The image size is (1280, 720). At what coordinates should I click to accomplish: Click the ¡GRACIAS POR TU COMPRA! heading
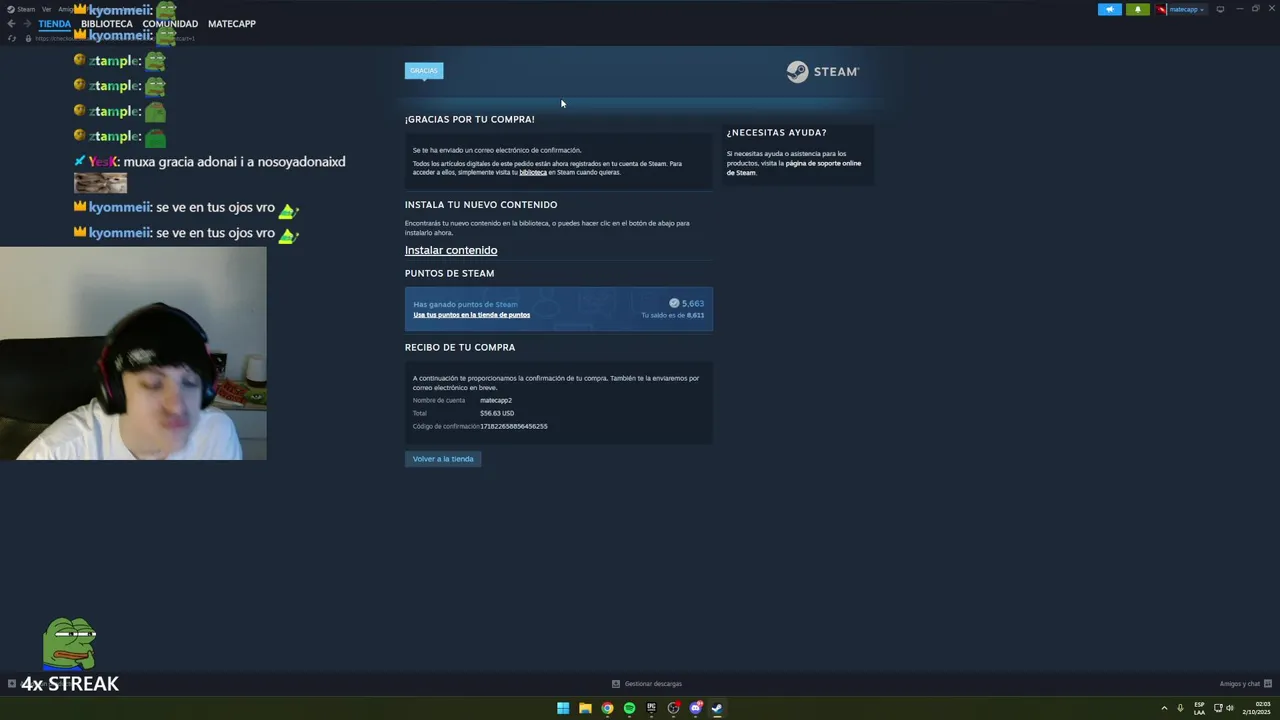(x=470, y=119)
